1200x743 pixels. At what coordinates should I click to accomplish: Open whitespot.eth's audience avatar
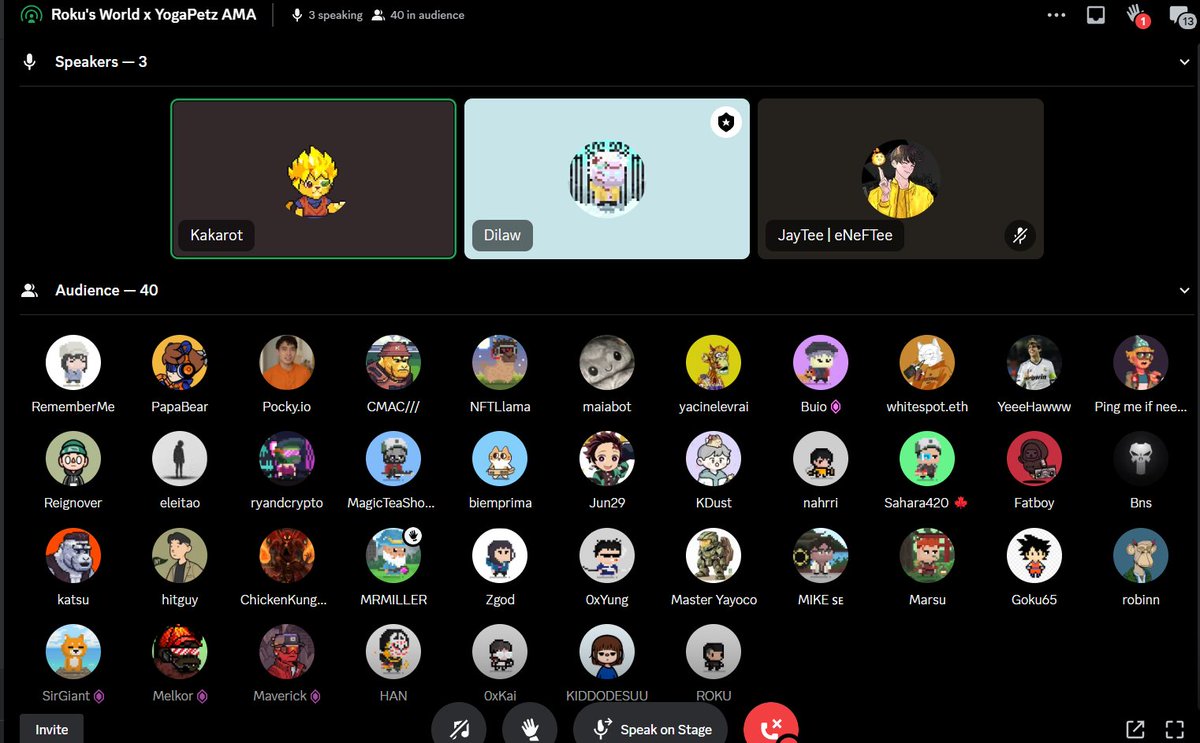927,362
